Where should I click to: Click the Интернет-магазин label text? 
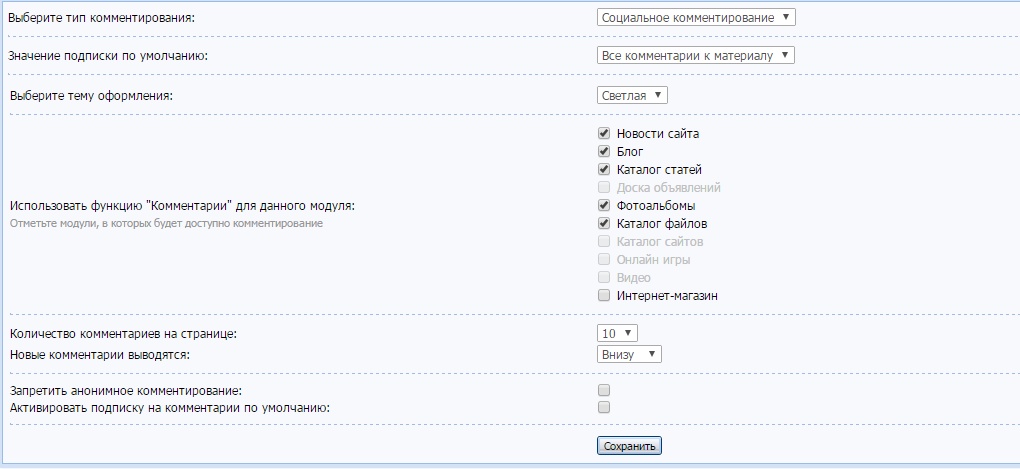667,296
